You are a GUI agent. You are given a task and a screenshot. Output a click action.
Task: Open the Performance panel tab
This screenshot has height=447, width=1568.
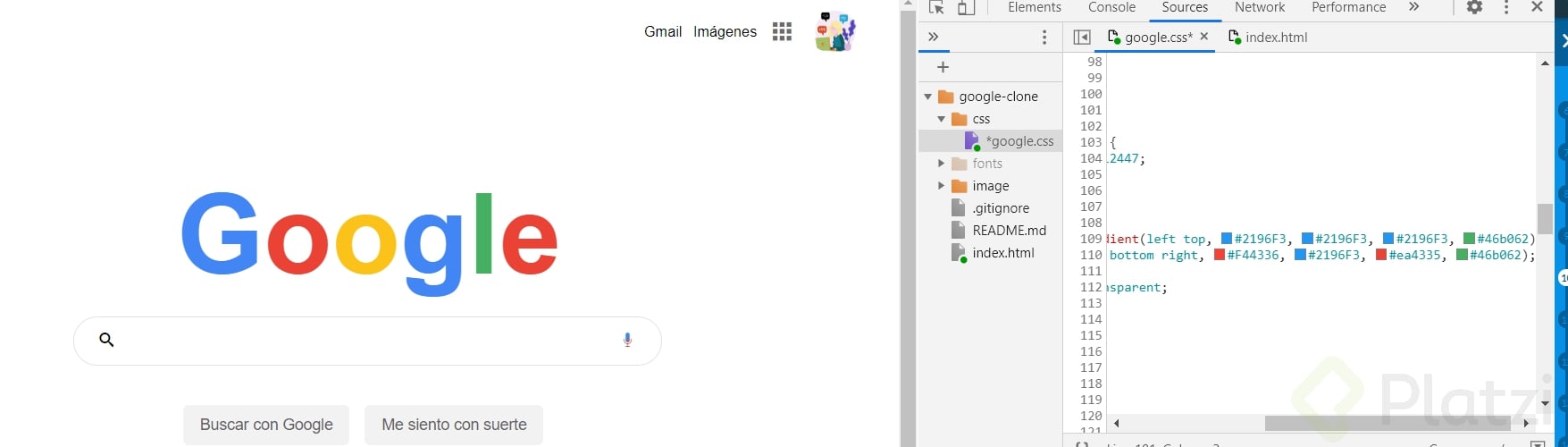point(1348,7)
